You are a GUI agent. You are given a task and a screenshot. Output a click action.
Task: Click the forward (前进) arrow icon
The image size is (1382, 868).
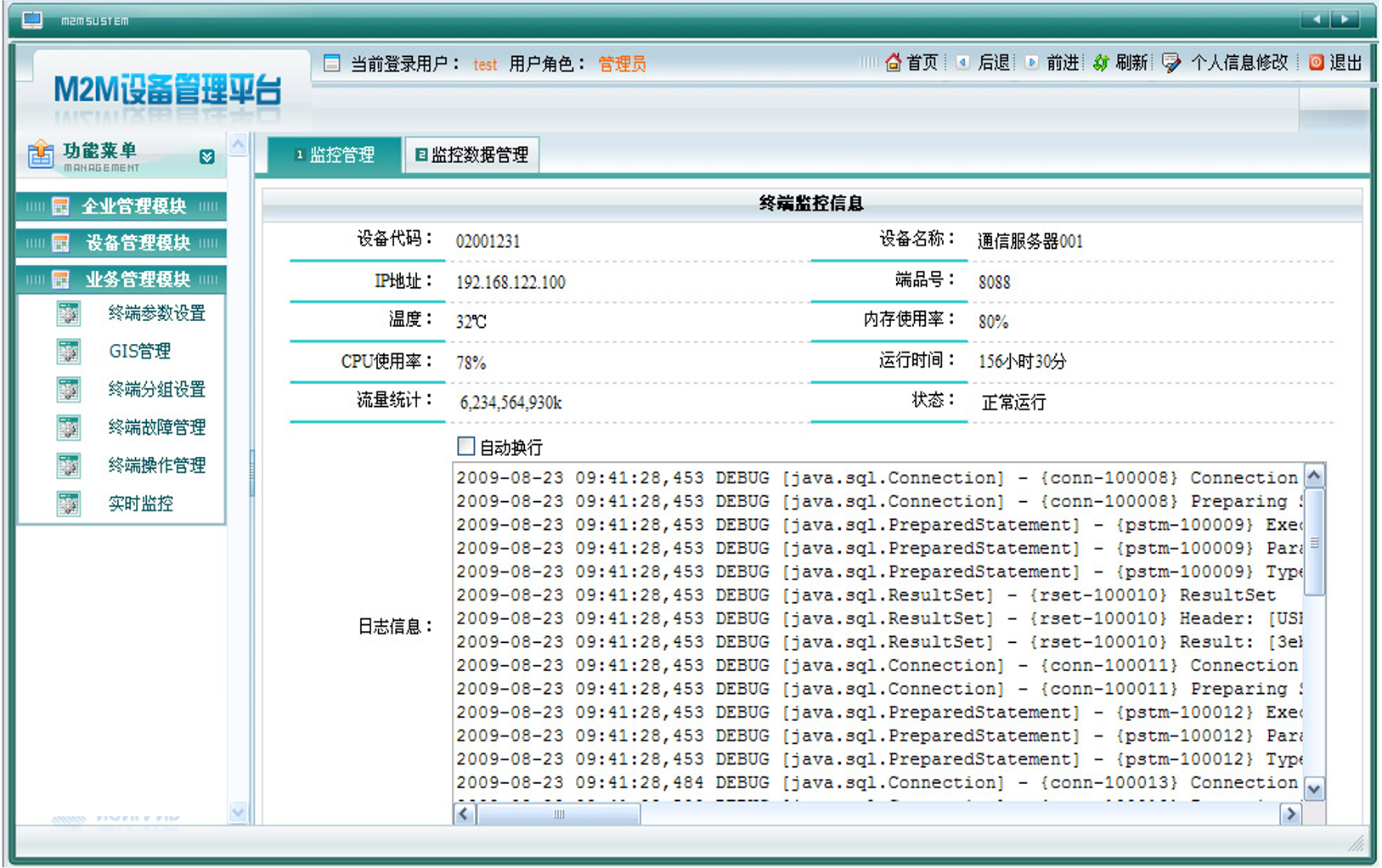coord(1031,63)
